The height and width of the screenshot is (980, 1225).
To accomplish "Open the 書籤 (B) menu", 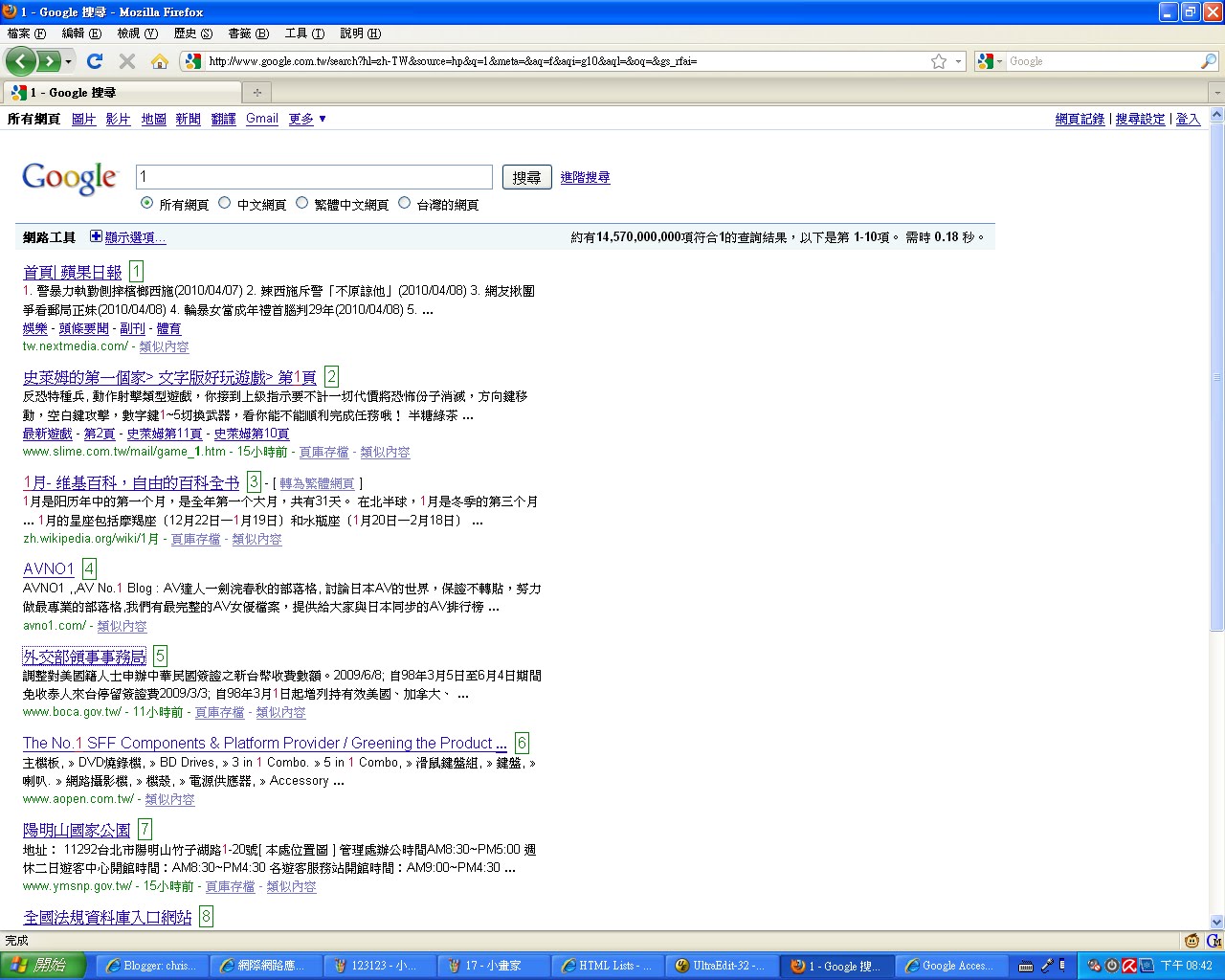I will (x=248, y=33).
